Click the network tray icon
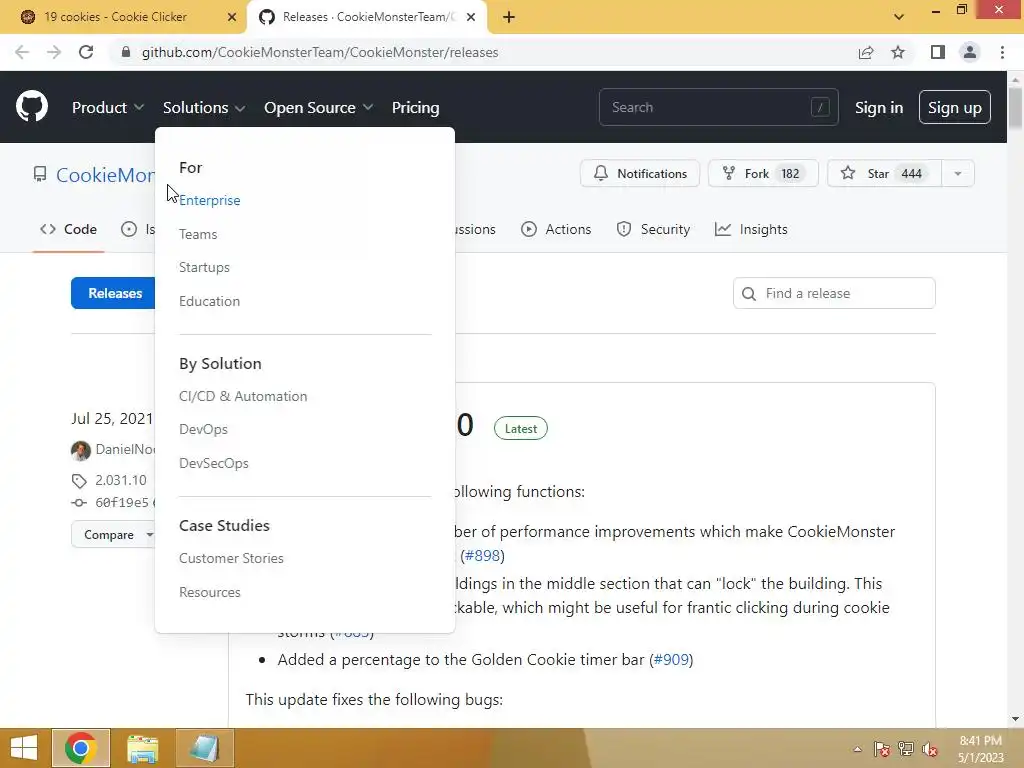The image size is (1024, 768). pos(906,748)
